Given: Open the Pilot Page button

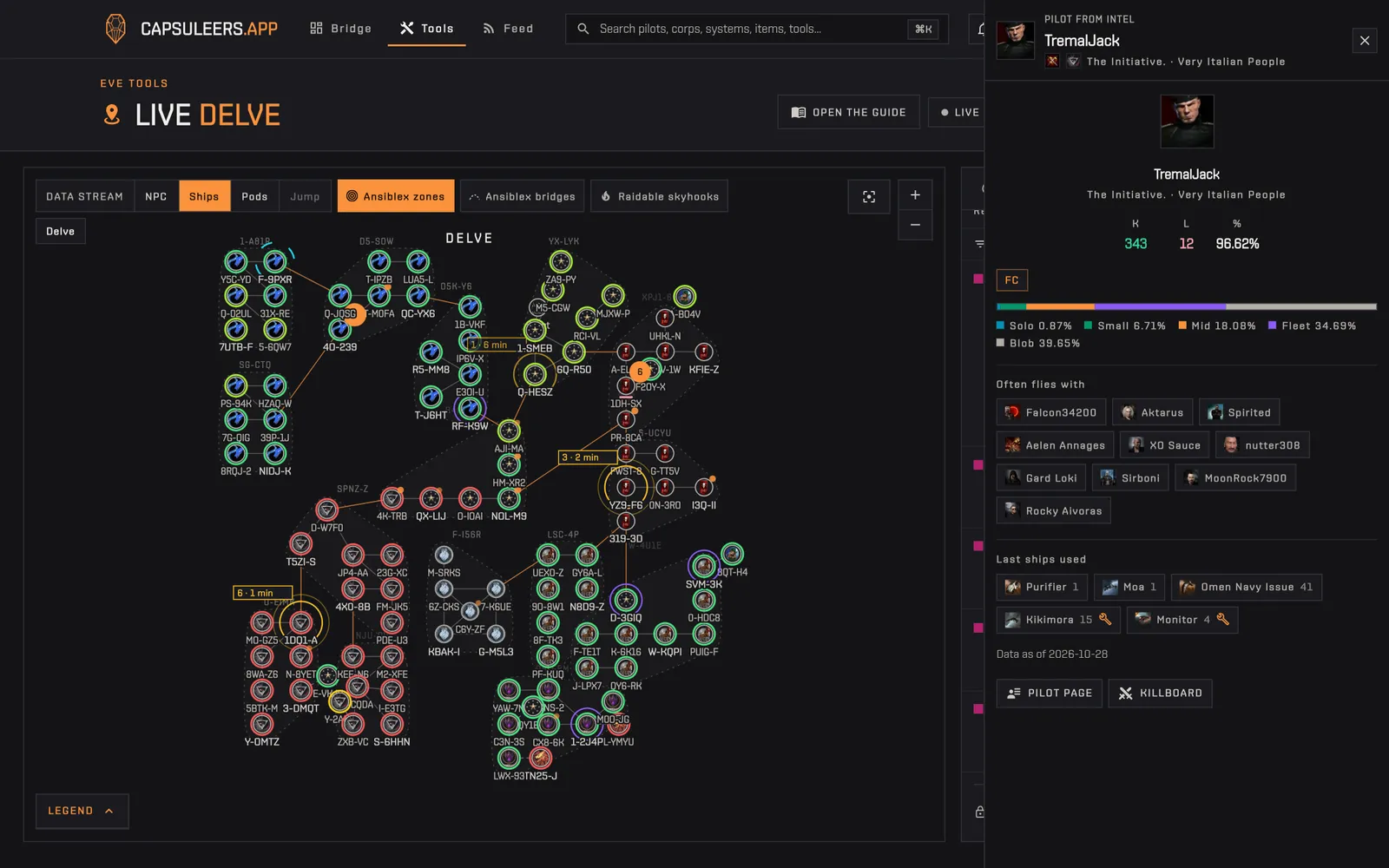Looking at the screenshot, I should coord(1050,693).
